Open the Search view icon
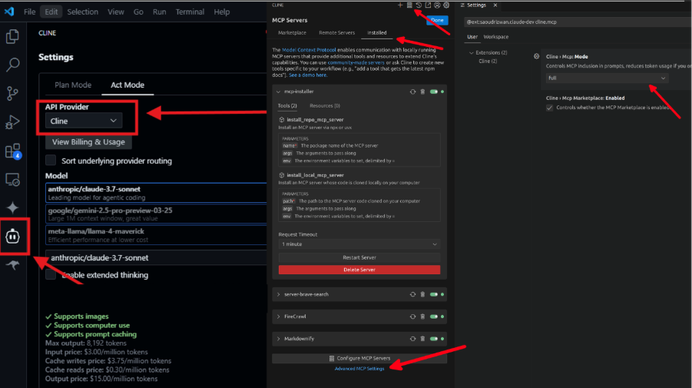 pyautogui.click(x=12, y=65)
